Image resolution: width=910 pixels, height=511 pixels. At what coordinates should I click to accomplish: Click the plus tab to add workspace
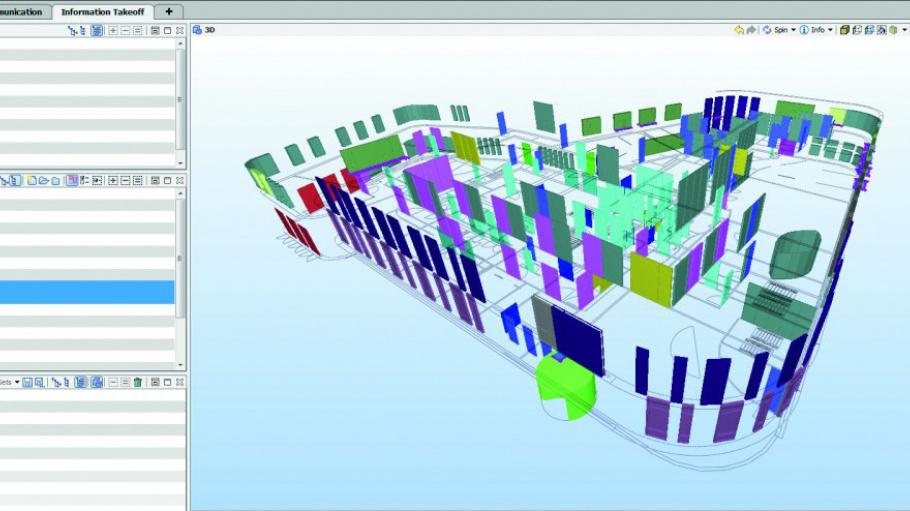[x=169, y=11]
